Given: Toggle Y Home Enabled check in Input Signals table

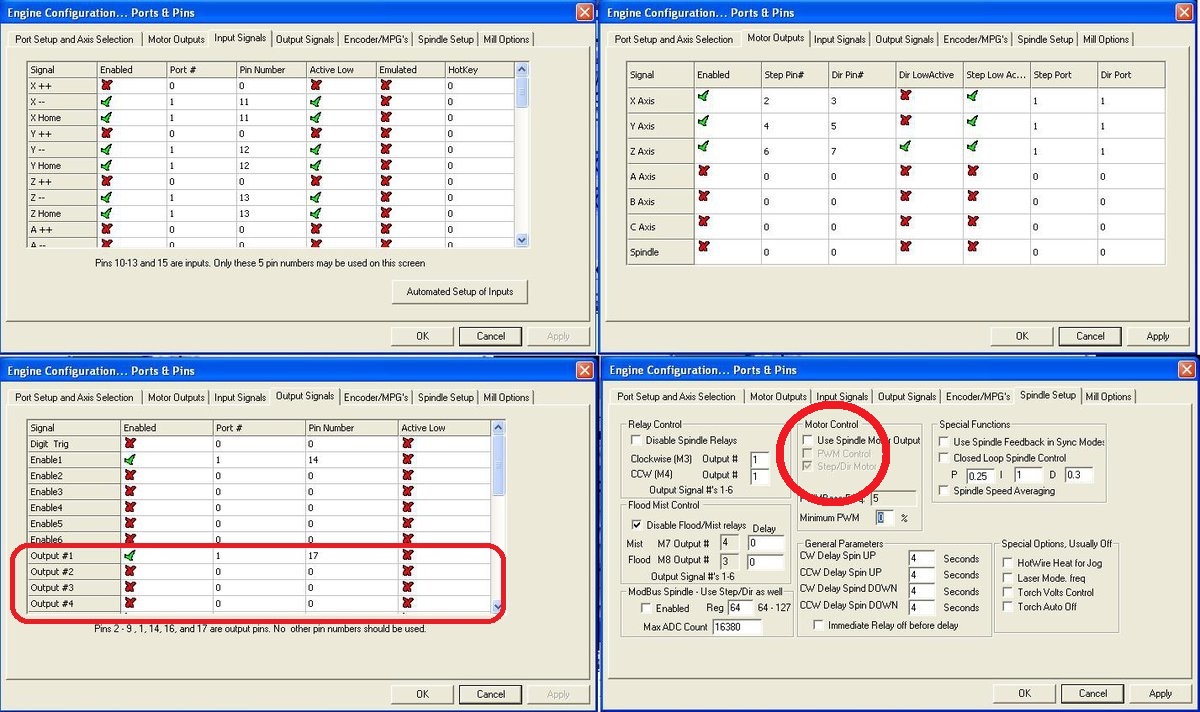Looking at the screenshot, I should tap(106, 166).
